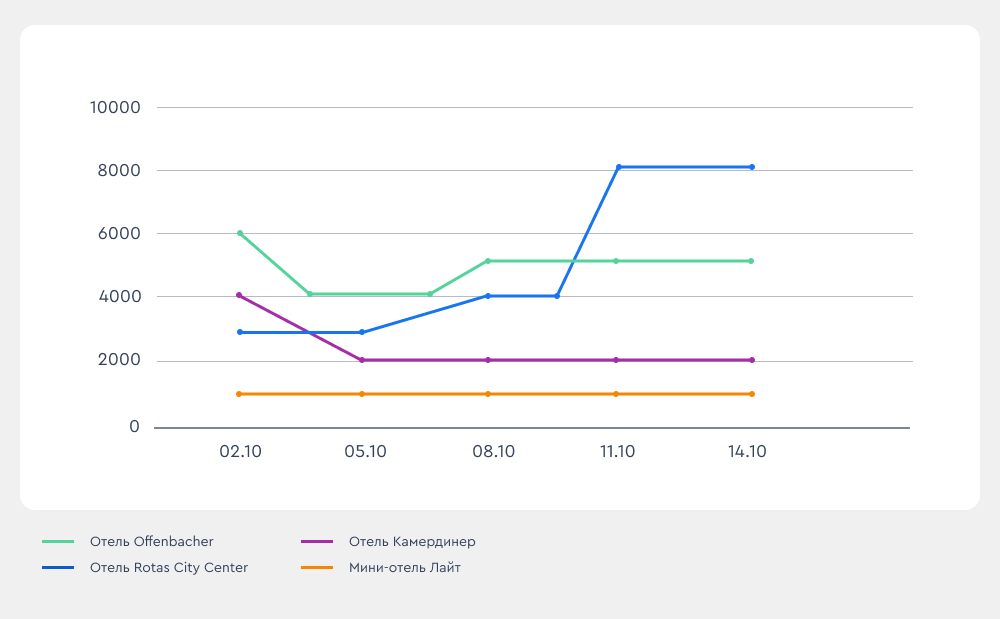Select the blue data point at 08.10
Viewport: 1000px width, 619px height.
488,296
